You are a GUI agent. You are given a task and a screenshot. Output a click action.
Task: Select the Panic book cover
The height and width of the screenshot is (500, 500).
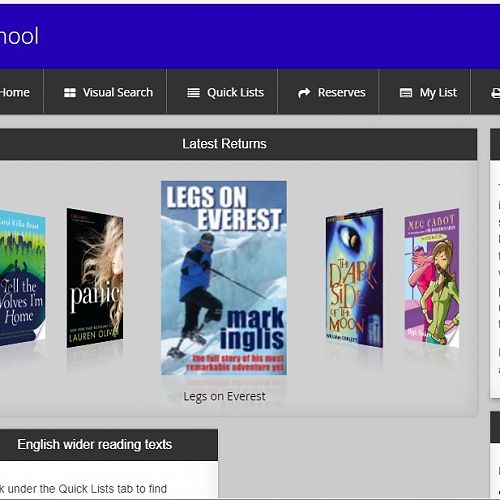tap(95, 278)
